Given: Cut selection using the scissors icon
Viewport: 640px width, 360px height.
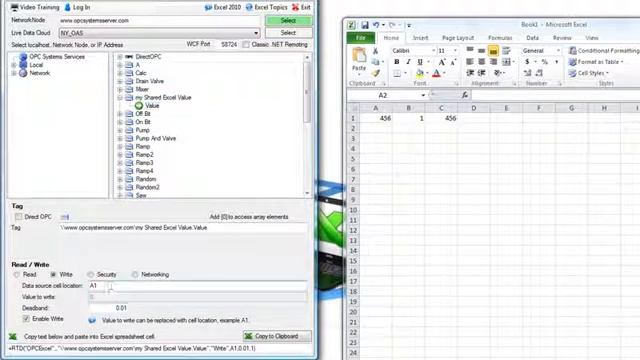Looking at the screenshot, I should (x=375, y=51).
